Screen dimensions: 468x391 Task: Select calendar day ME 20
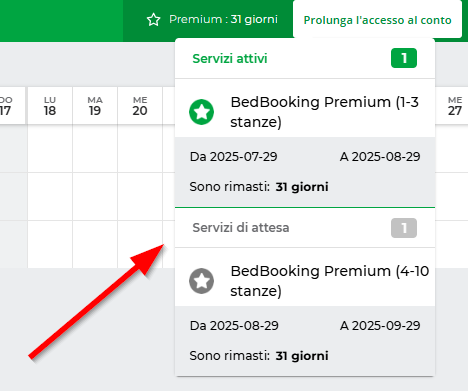pyautogui.click(x=140, y=106)
